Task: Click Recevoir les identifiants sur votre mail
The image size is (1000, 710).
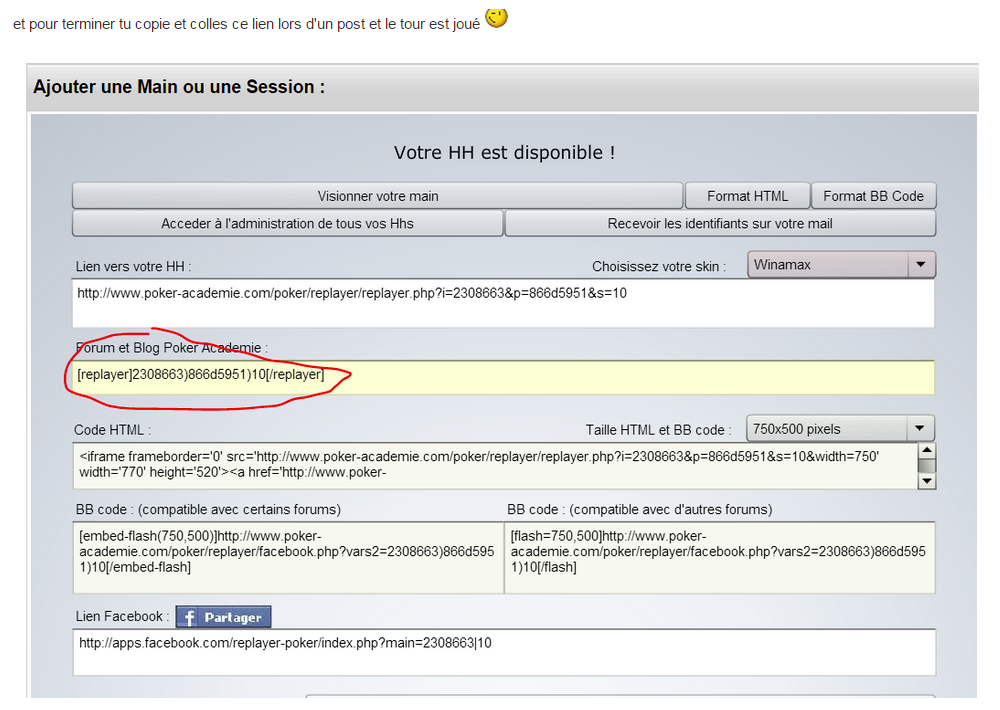Action: coord(720,223)
